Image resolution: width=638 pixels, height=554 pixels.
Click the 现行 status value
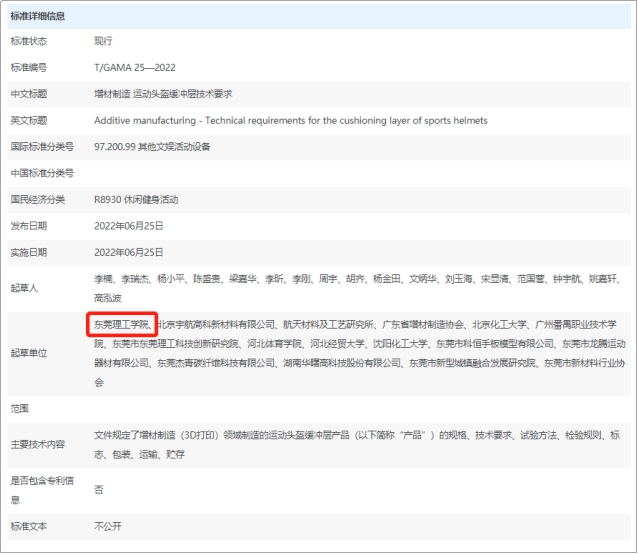point(103,41)
